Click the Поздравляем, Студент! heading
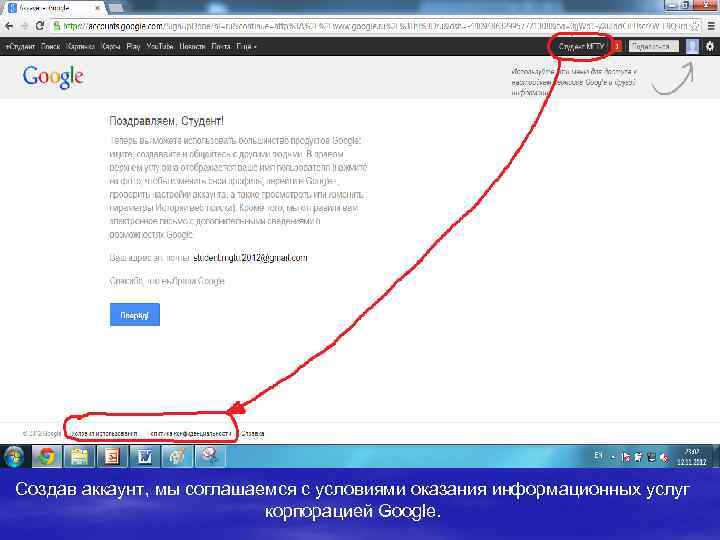This screenshot has height=540, width=720. [x=166, y=121]
